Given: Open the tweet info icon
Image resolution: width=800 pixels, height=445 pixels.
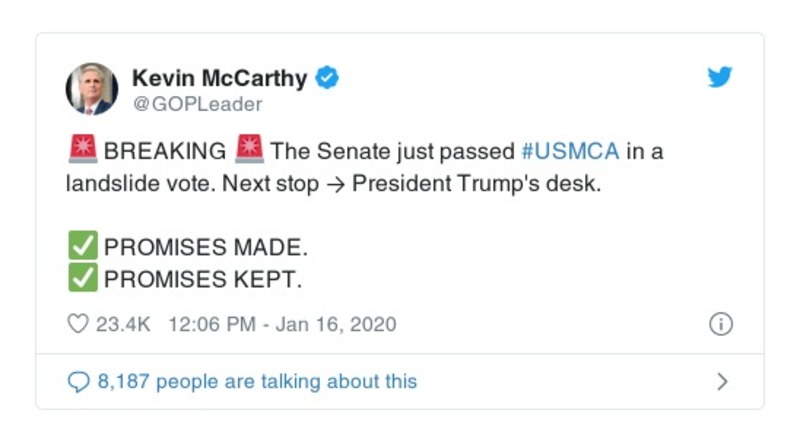Looking at the screenshot, I should [x=720, y=324].
